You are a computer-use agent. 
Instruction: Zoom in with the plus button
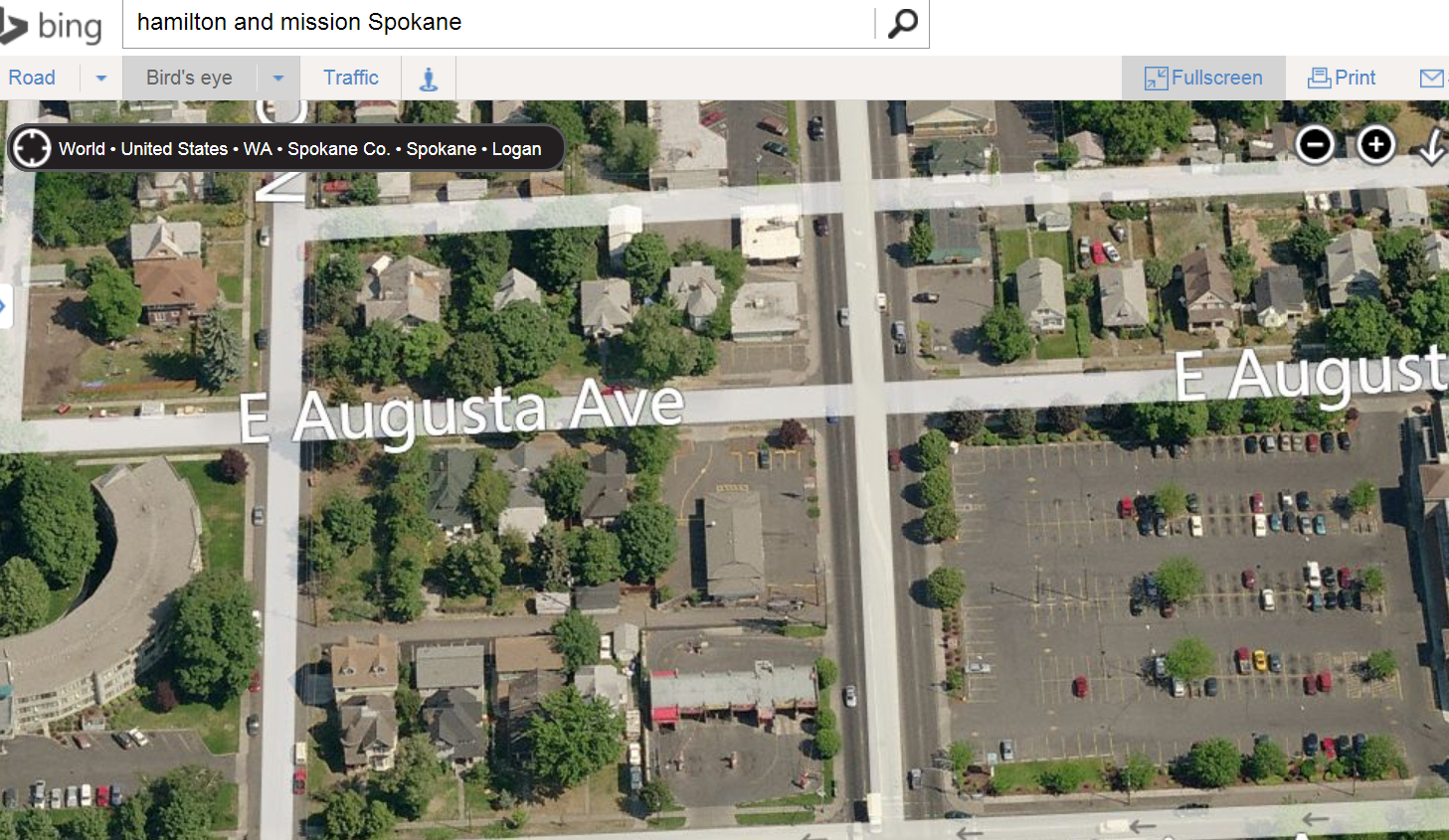pos(1376,145)
